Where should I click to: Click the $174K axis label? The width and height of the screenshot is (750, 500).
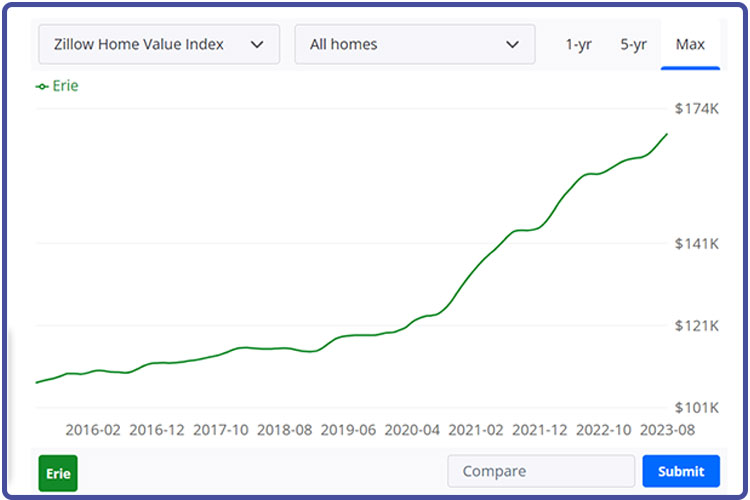[x=696, y=109]
